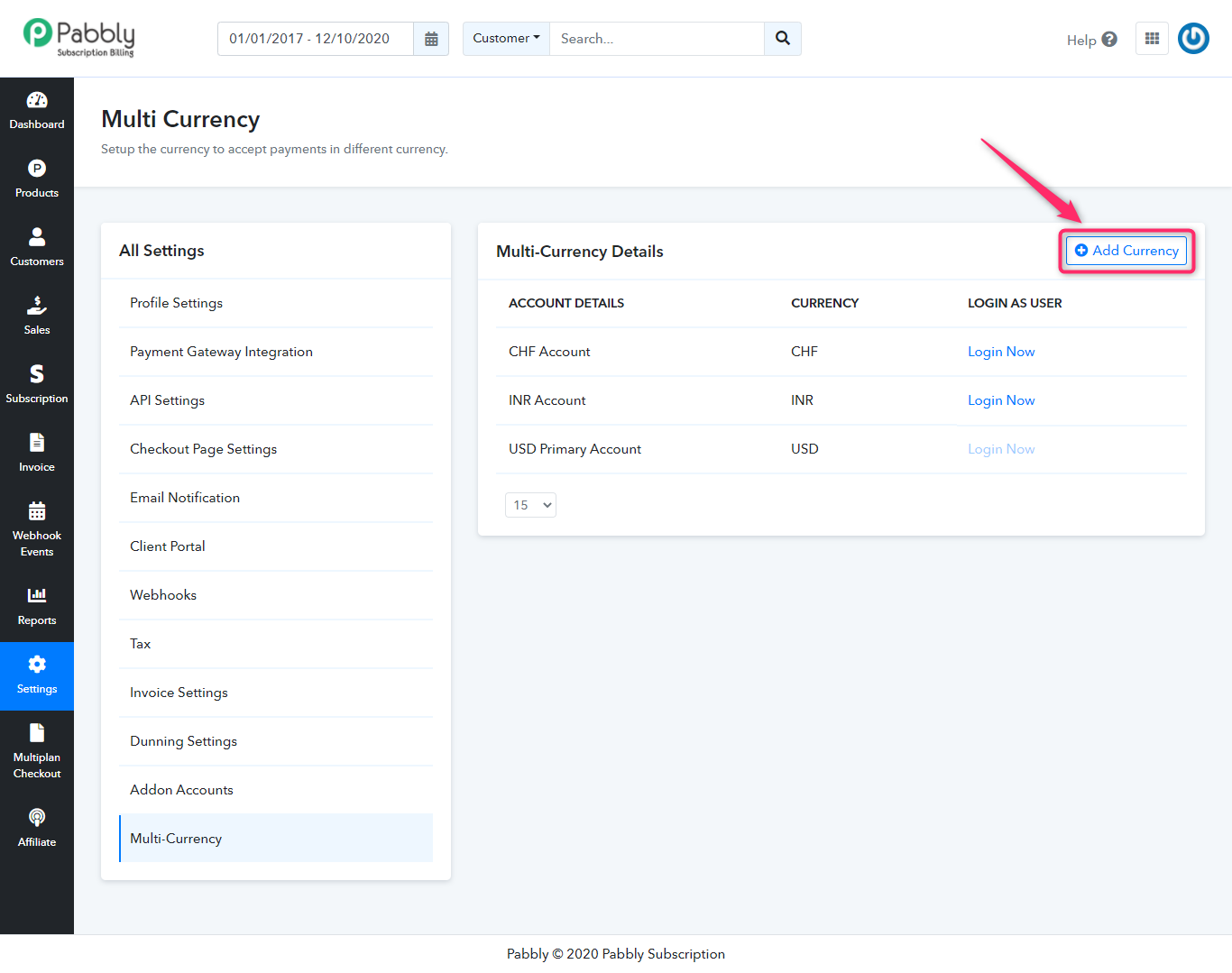Open Invoice Settings

coord(276,693)
